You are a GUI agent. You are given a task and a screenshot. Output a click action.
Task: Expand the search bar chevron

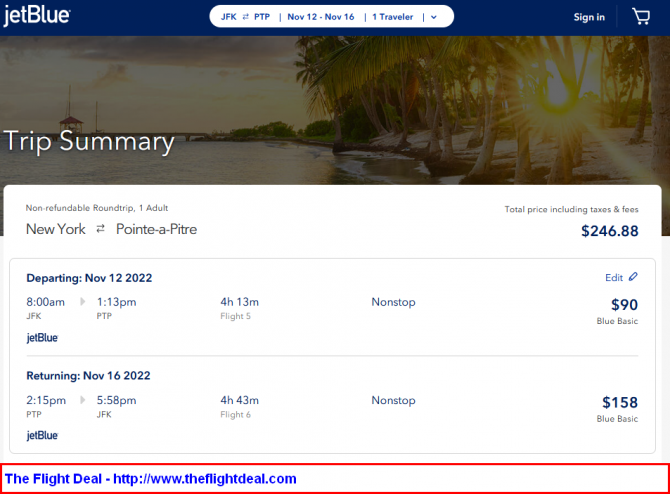point(433,17)
